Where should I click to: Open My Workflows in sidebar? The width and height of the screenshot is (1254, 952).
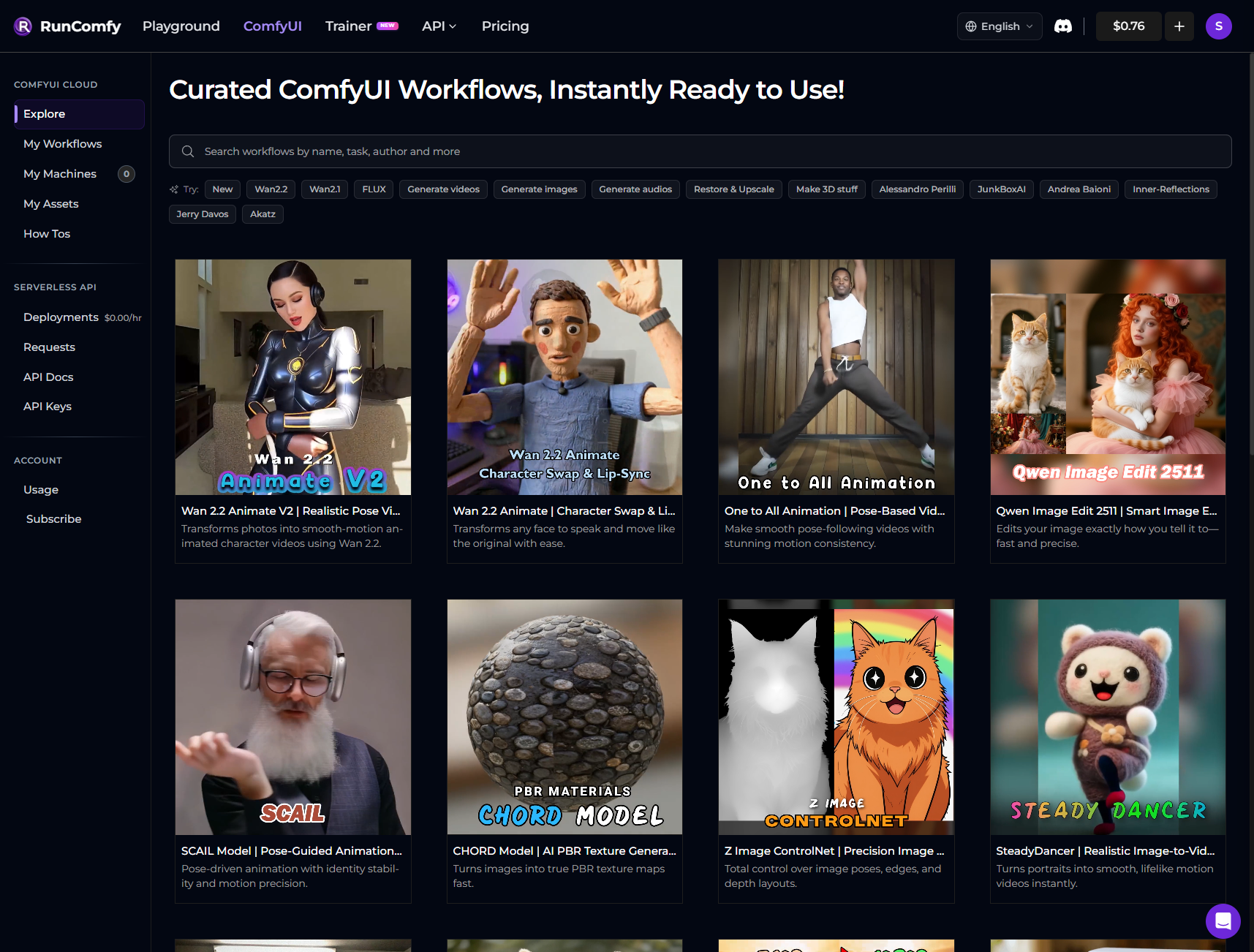[x=63, y=144]
